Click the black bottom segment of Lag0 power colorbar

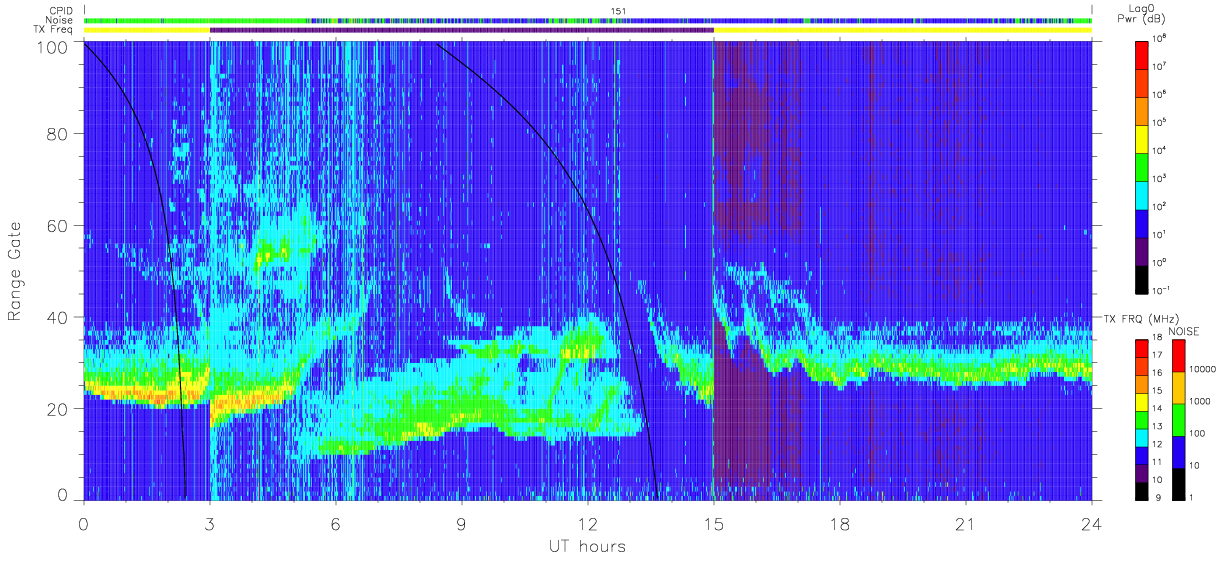point(1141,280)
